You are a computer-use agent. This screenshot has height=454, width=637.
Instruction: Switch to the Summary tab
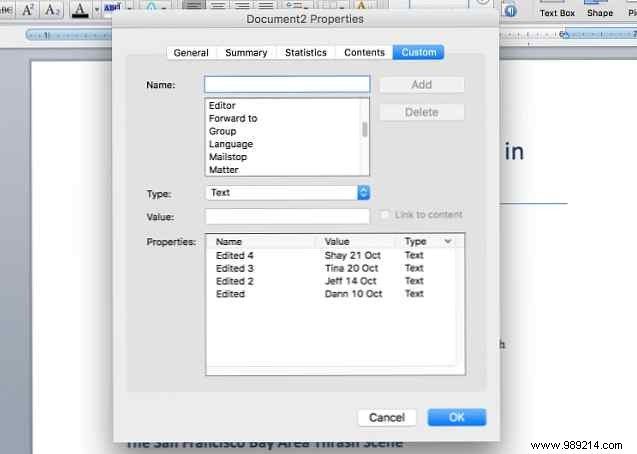pyautogui.click(x=246, y=52)
